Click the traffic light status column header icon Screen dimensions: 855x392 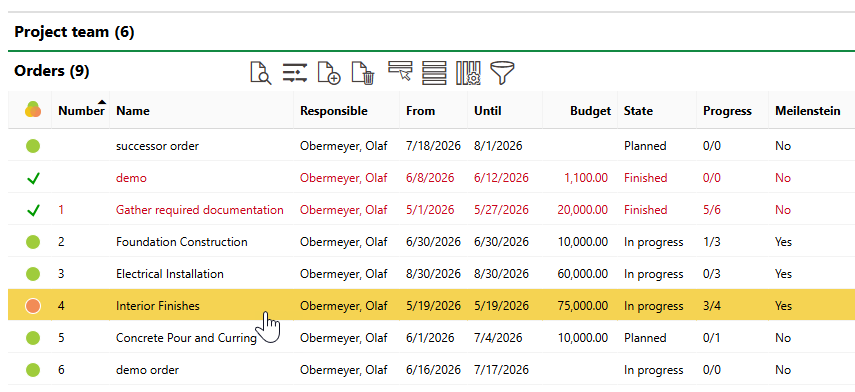pyautogui.click(x=33, y=110)
